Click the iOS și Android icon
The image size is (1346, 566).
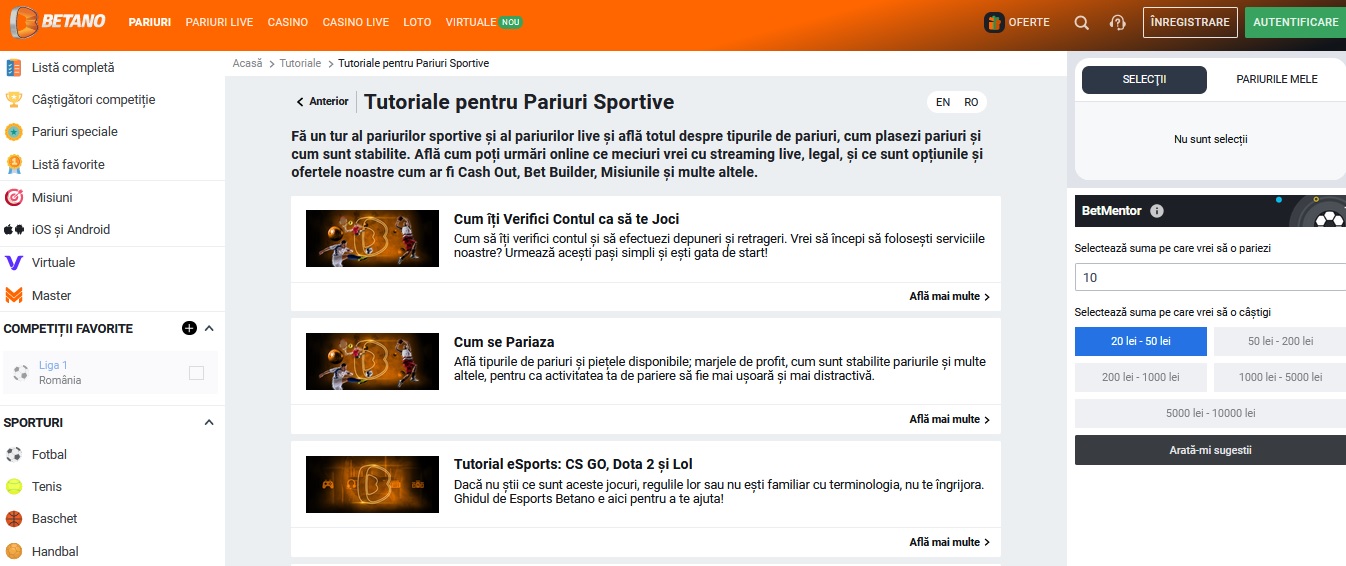point(14,229)
